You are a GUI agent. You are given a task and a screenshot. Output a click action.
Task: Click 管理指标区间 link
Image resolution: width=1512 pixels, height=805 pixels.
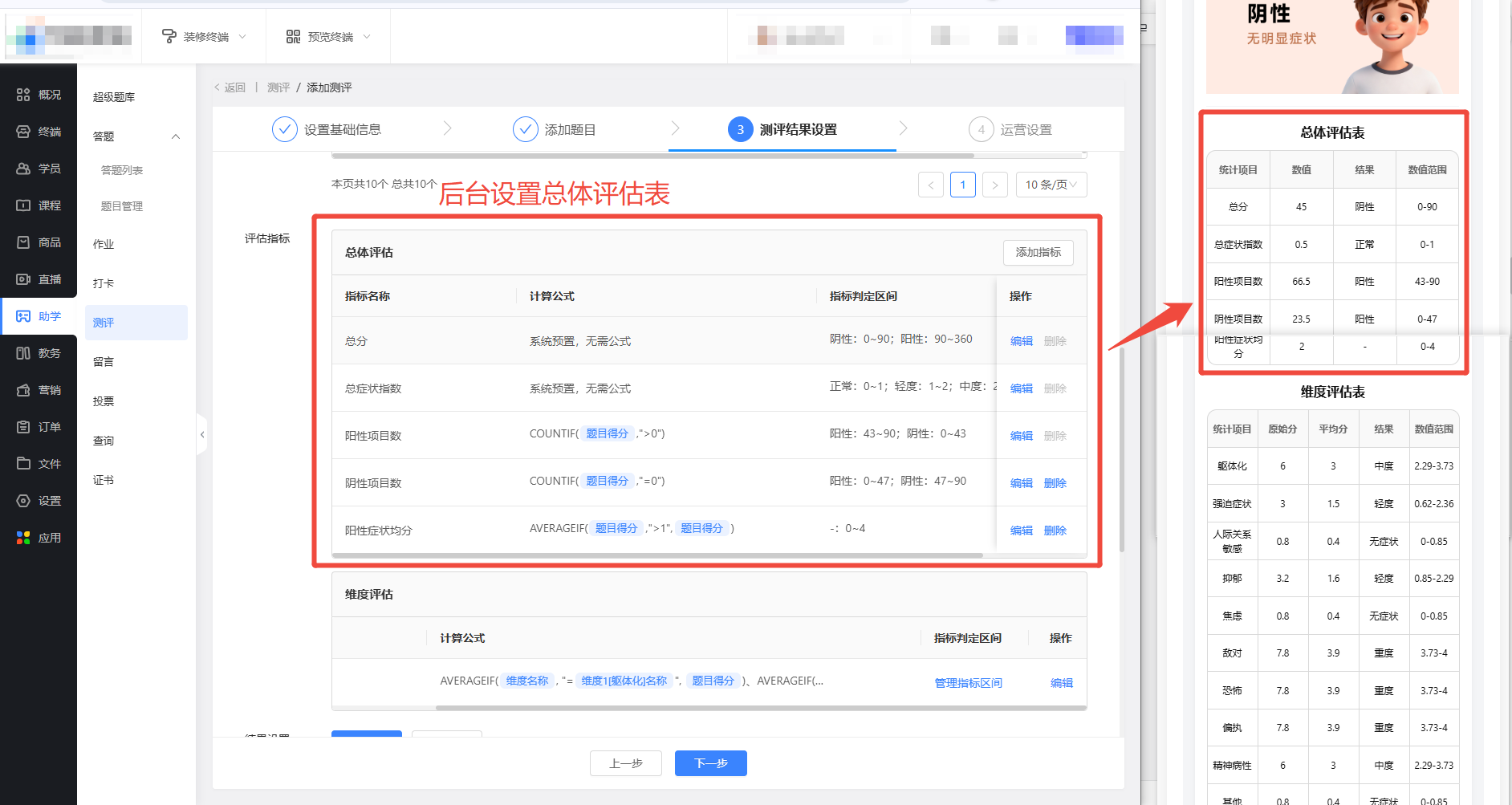pos(968,683)
